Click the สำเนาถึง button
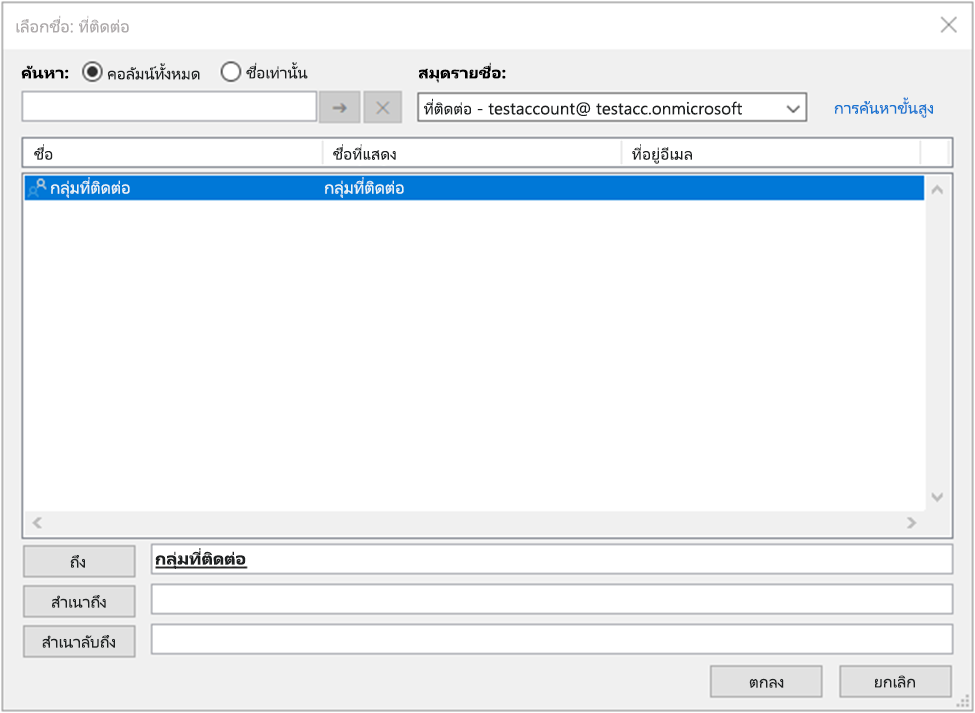This screenshot has width=975, height=713. click(79, 602)
